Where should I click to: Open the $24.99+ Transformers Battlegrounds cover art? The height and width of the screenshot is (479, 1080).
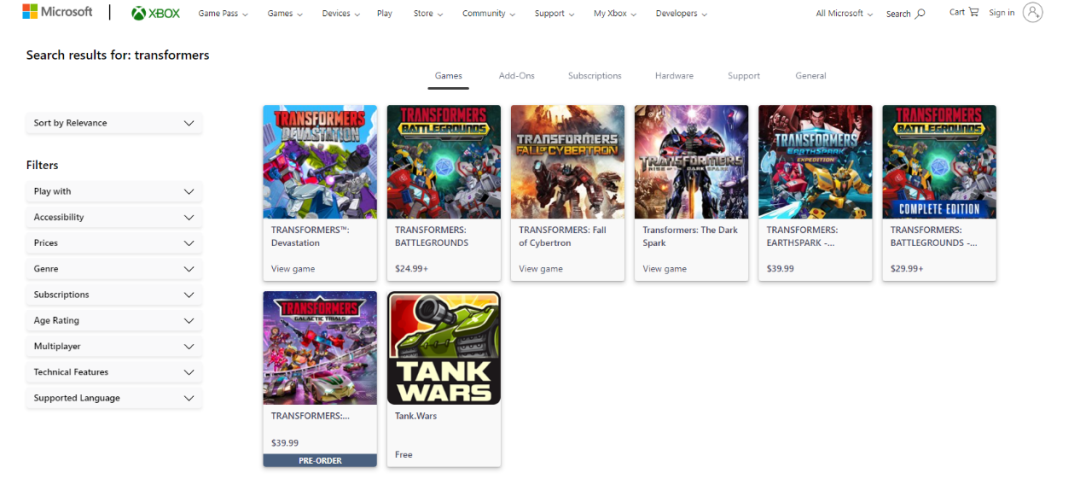coord(444,162)
